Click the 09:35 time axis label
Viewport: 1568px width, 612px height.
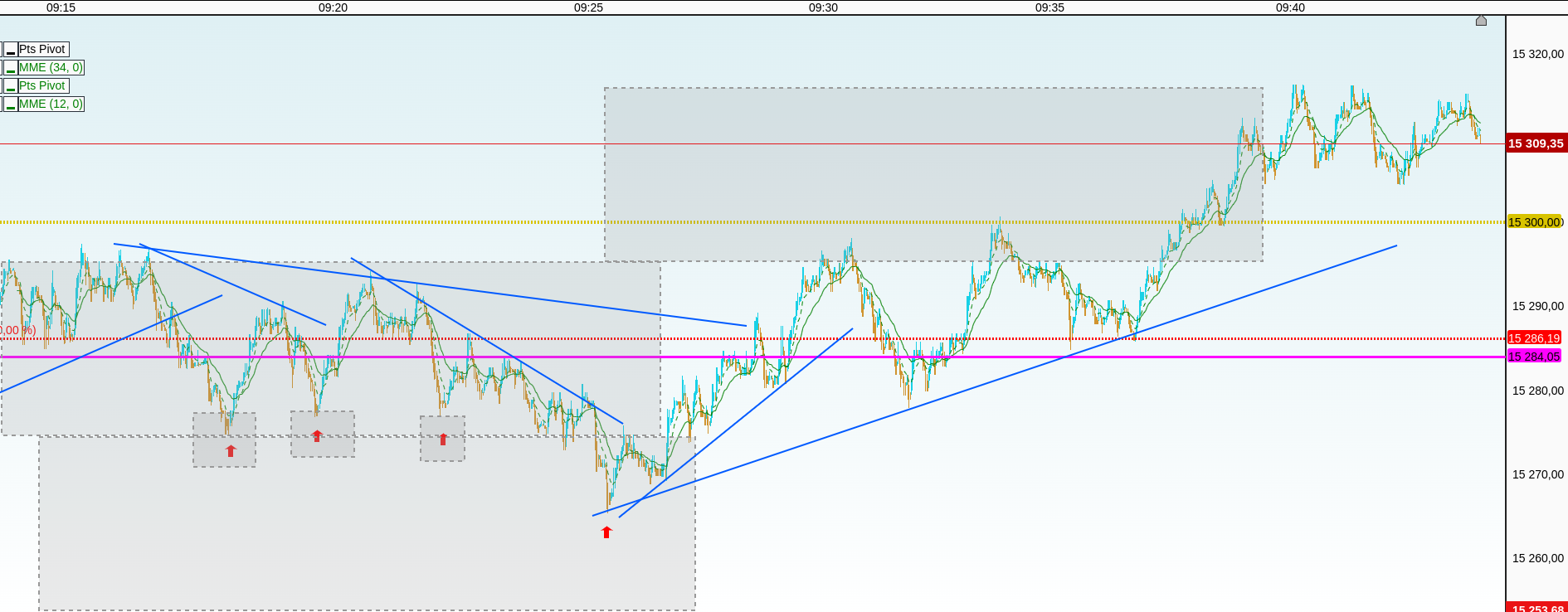click(1049, 7)
